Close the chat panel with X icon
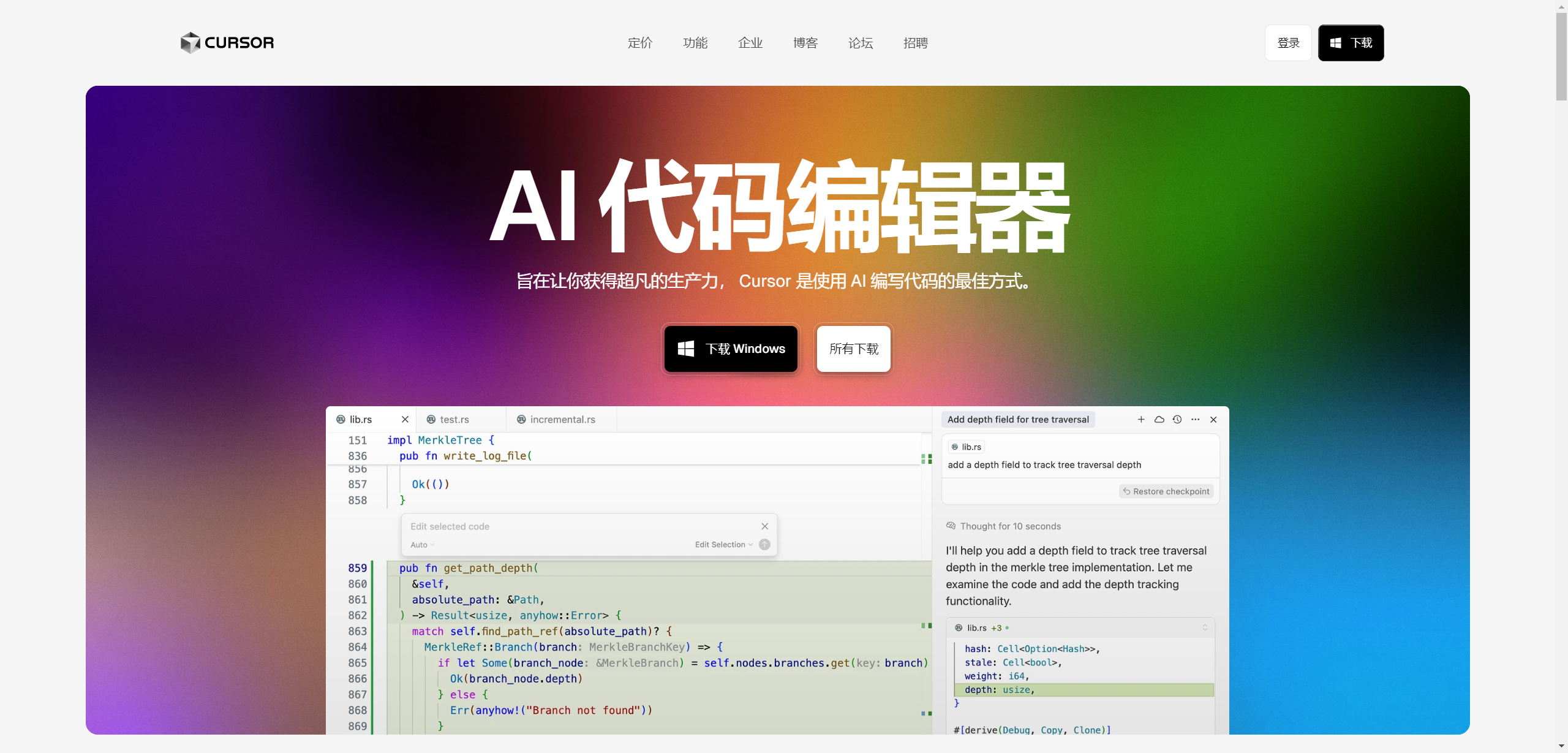Viewport: 1568px width, 753px height. pyautogui.click(x=1213, y=420)
